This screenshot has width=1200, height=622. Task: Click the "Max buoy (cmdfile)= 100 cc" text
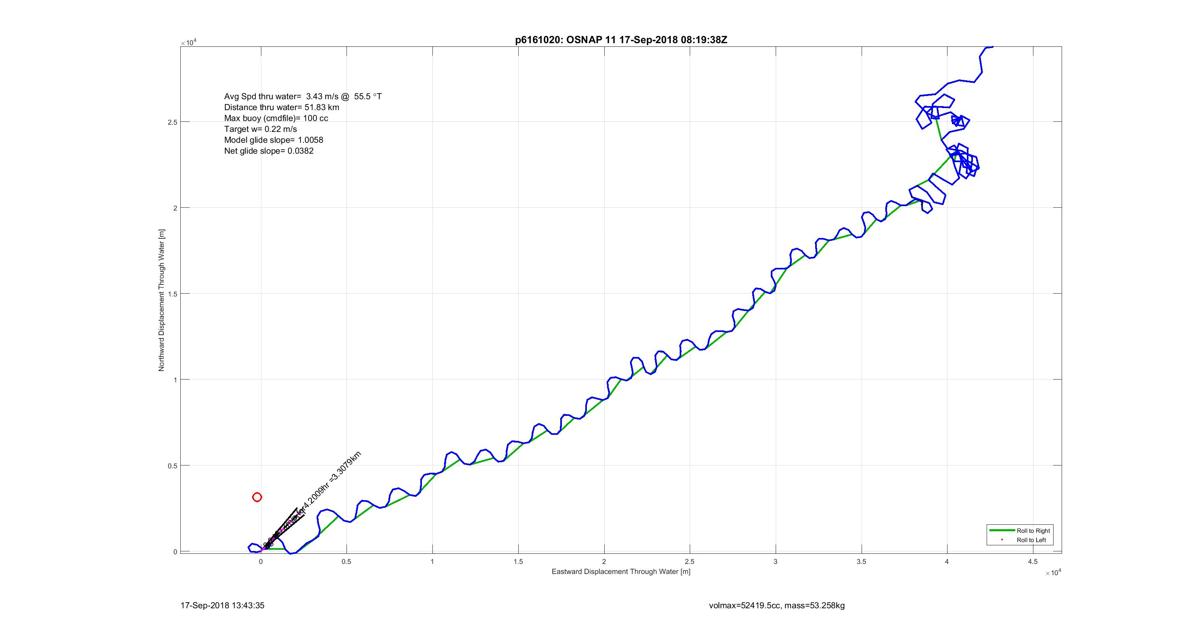(276, 118)
